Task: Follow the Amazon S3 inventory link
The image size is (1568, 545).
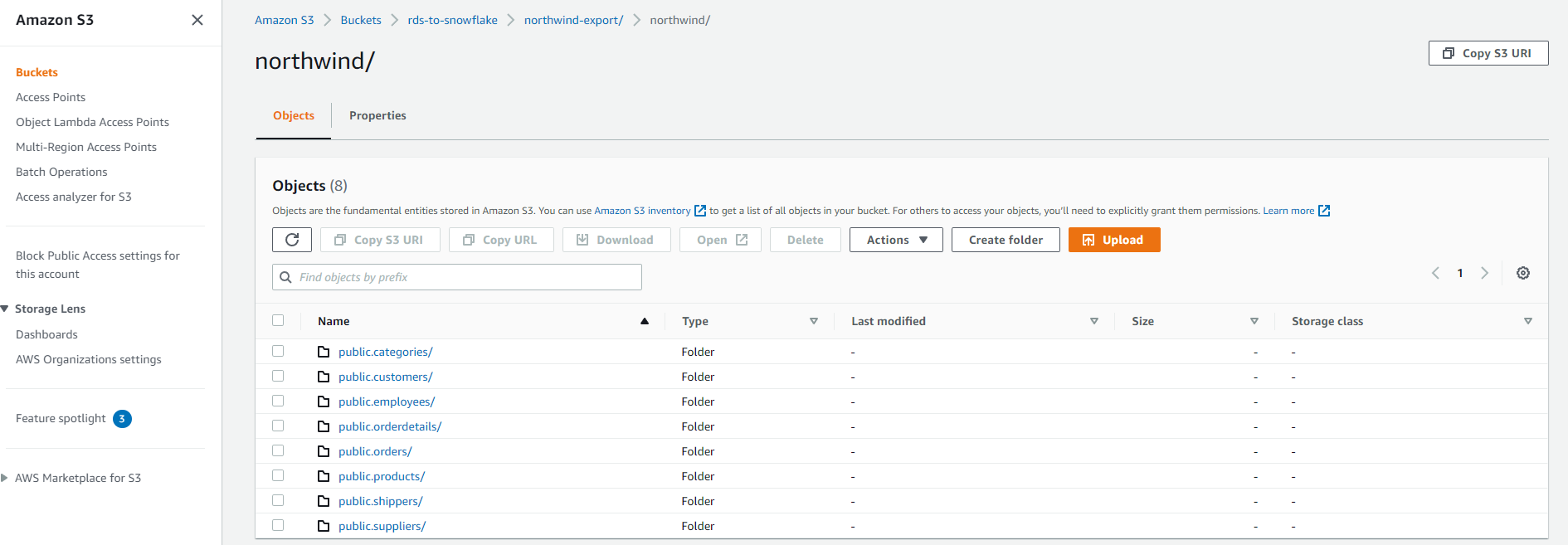Action: tap(642, 211)
